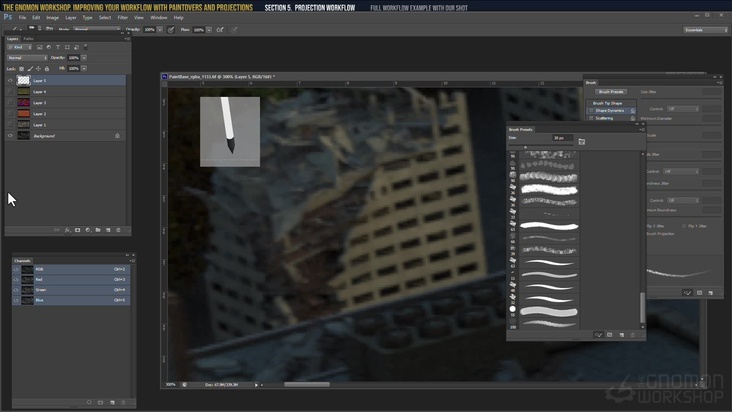Open layer Opacity slider arrow
Viewport: 732px width, 412px height.
84,58
